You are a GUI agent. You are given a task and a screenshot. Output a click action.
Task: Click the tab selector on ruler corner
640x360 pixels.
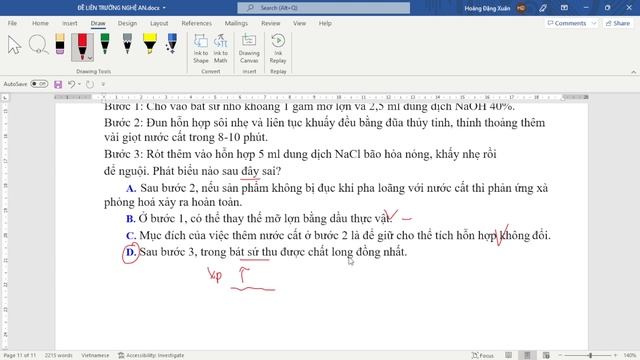coord(5,98)
